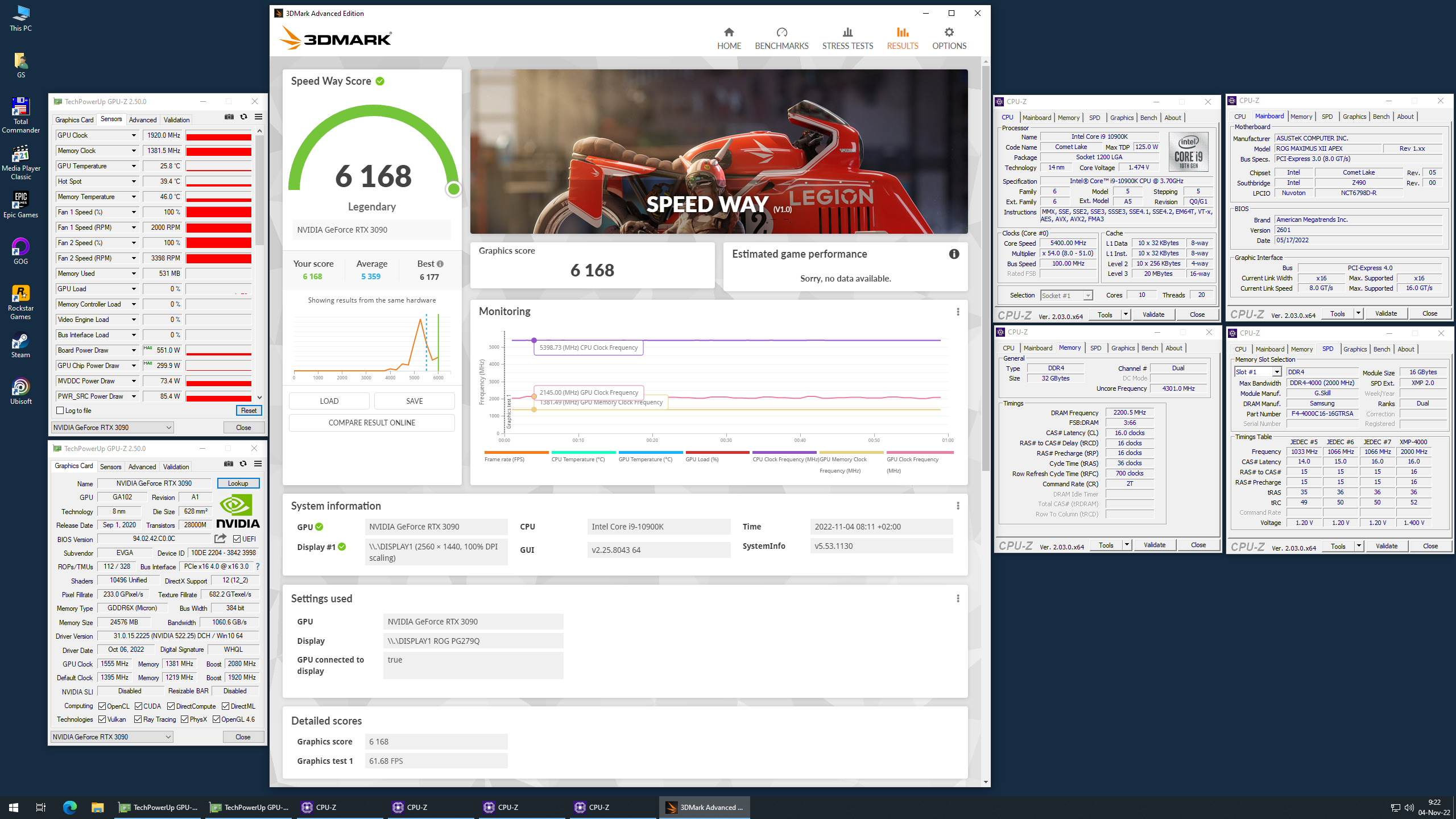This screenshot has height=819, width=1456.
Task: Open the Socket #1 selection dropdown in CPU-Z
Action: [x=1066, y=295]
